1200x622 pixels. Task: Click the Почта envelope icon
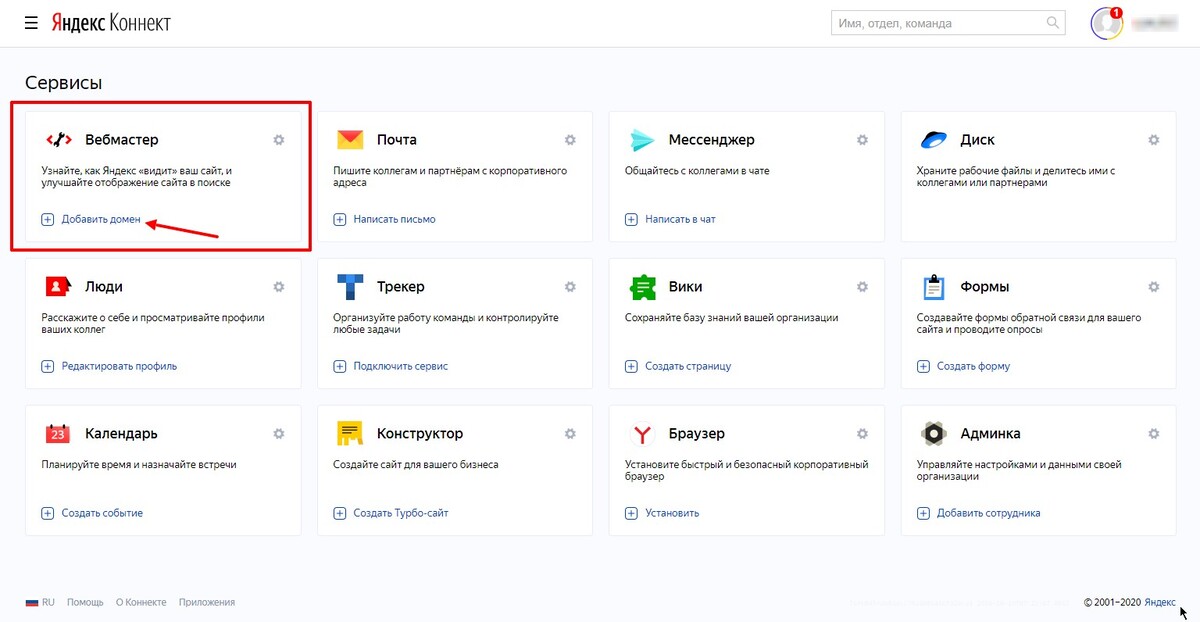pos(350,140)
